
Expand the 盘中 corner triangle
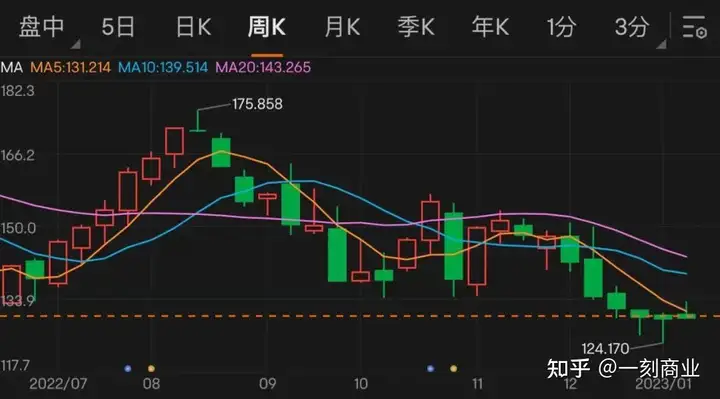(76, 44)
